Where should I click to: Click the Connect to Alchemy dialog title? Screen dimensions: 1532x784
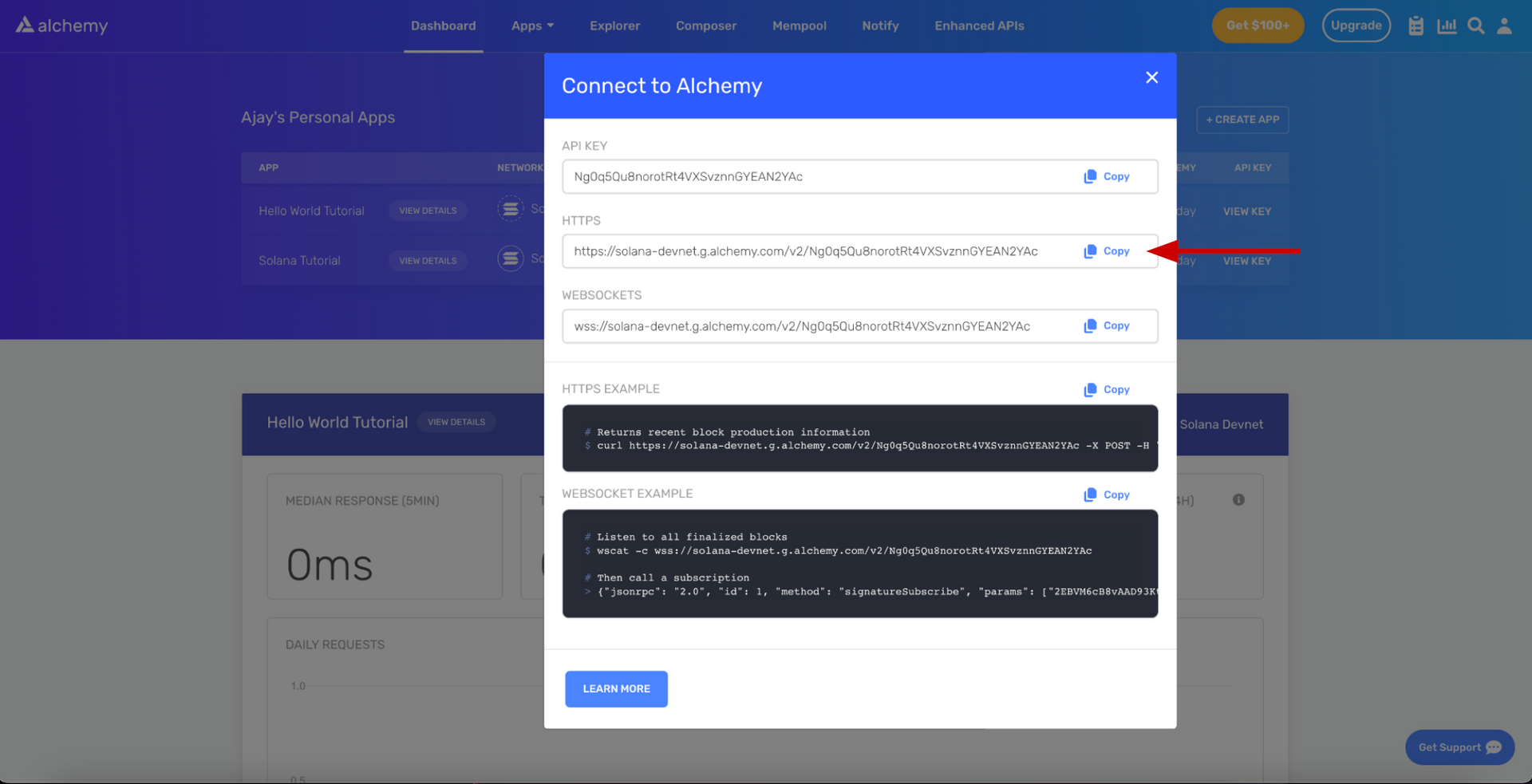[x=661, y=86]
